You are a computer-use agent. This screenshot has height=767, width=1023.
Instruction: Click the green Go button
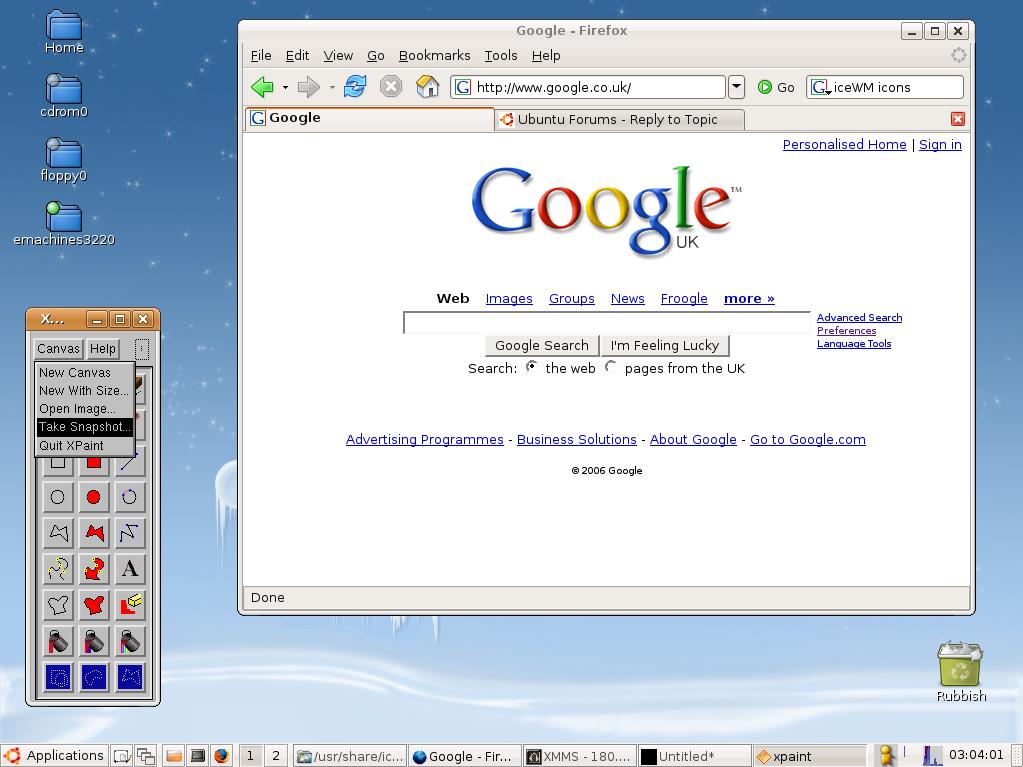coord(776,87)
